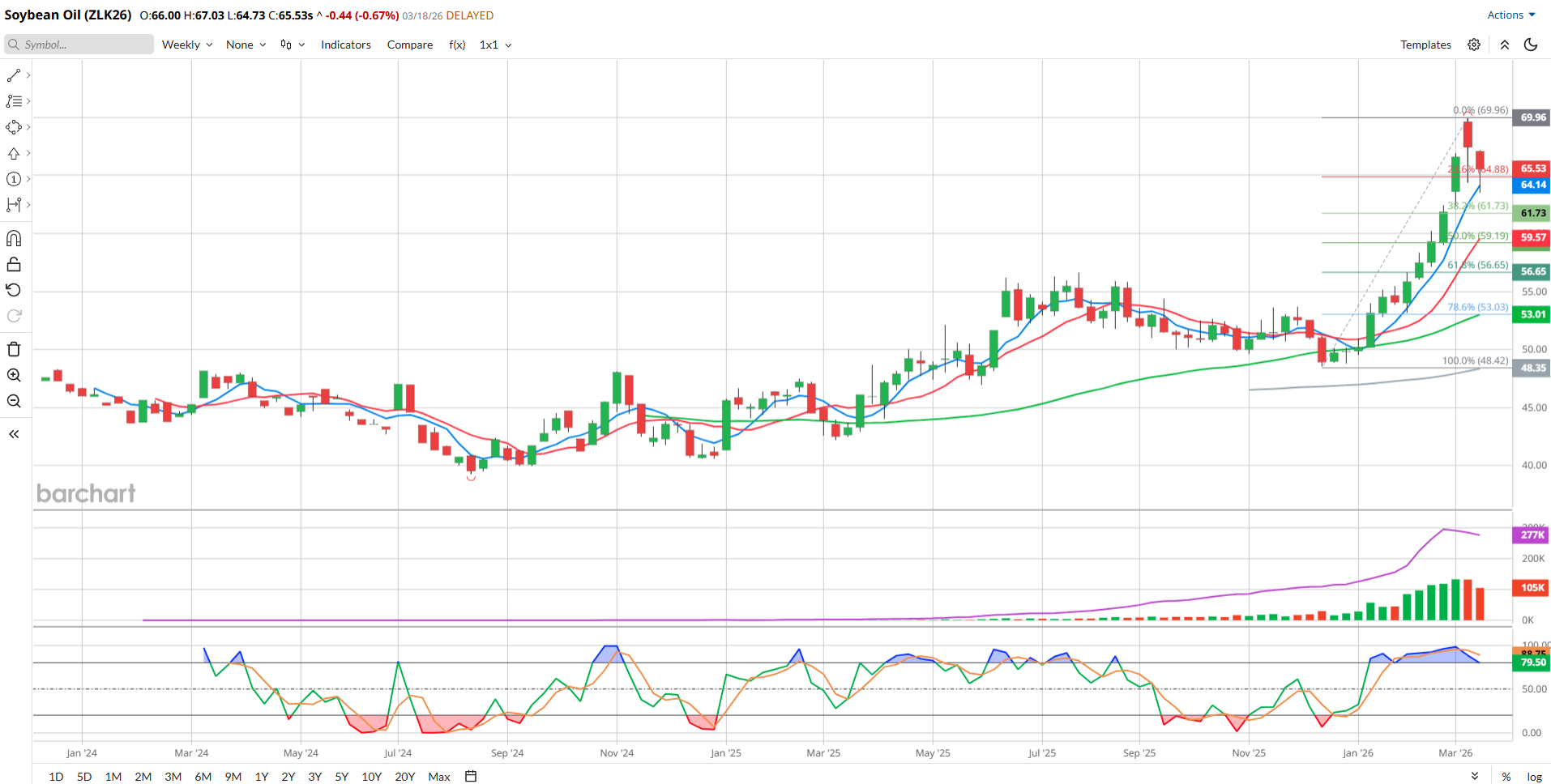Switch to dark mode moon icon

(x=1531, y=45)
